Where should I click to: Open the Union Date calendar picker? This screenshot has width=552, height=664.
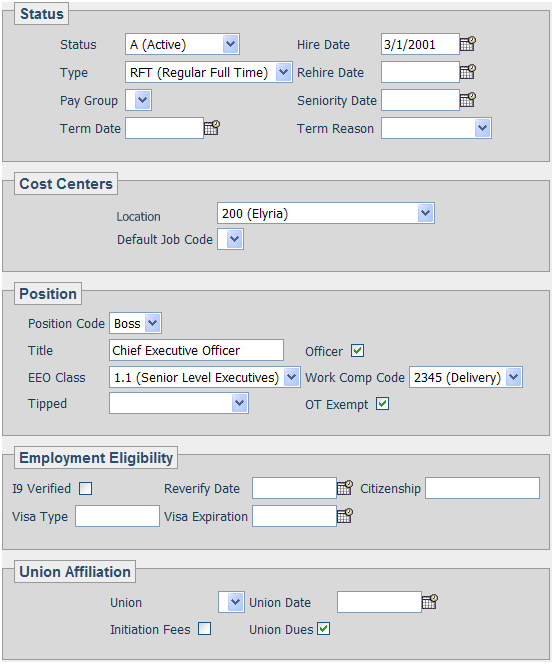[430, 601]
